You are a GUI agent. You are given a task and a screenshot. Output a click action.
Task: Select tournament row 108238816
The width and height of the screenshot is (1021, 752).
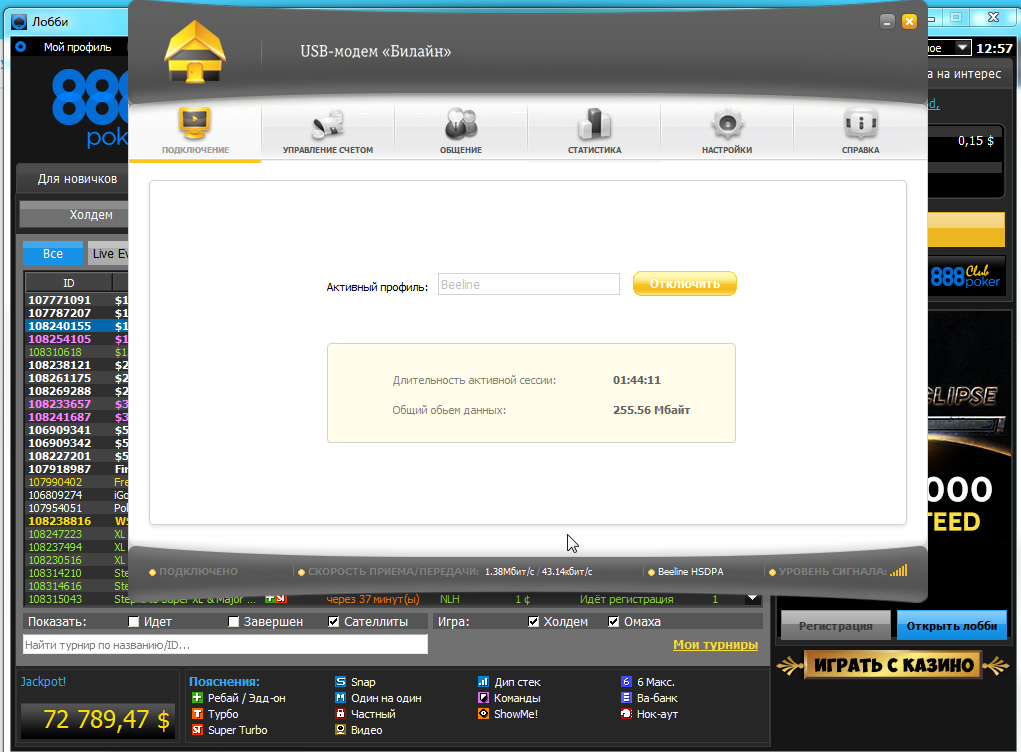[77, 521]
